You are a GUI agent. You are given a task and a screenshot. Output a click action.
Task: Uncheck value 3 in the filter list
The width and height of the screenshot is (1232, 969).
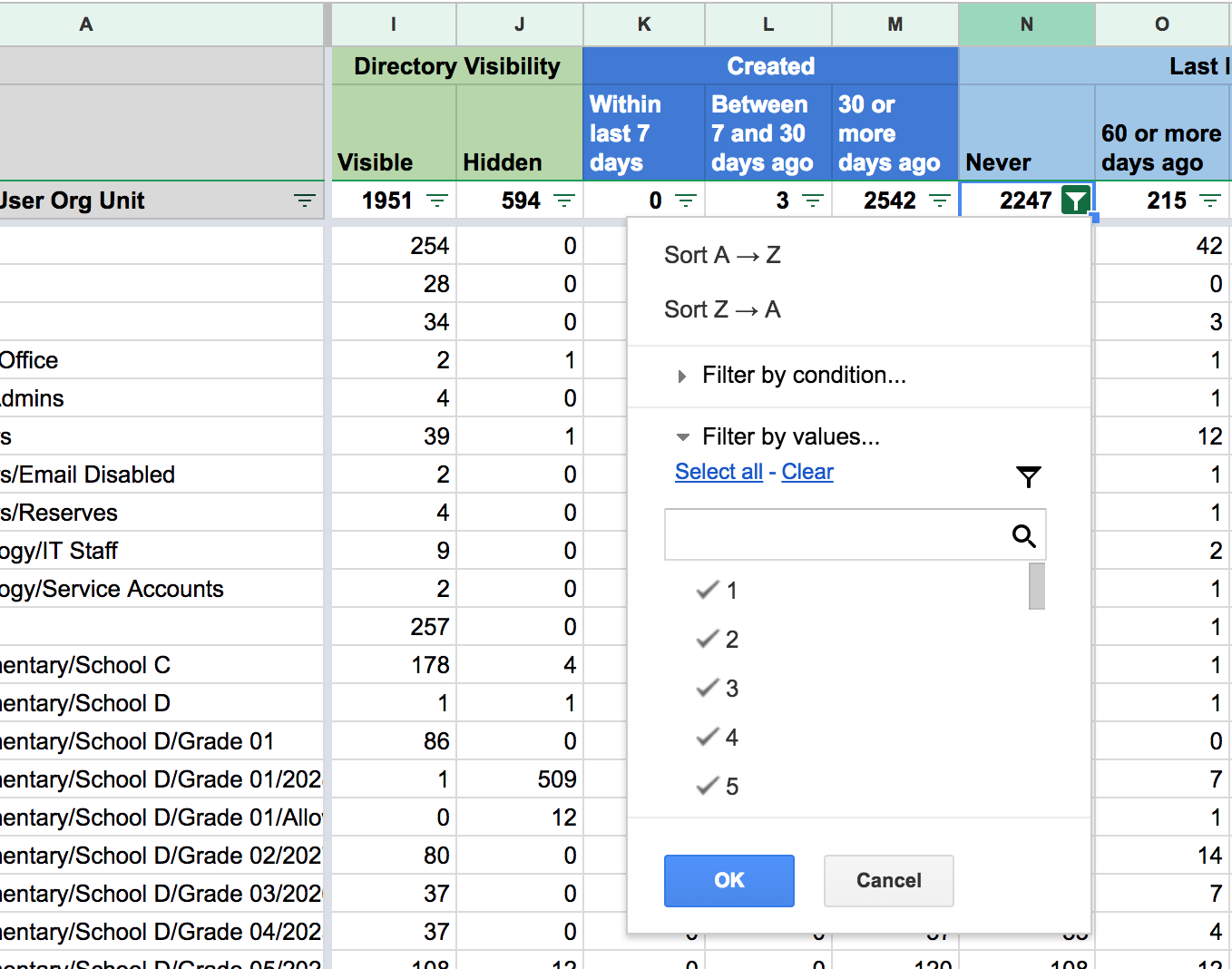coord(709,689)
